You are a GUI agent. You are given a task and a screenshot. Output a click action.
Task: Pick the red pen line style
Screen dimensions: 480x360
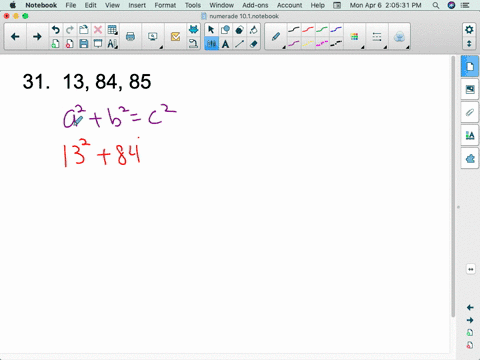(x=308, y=30)
